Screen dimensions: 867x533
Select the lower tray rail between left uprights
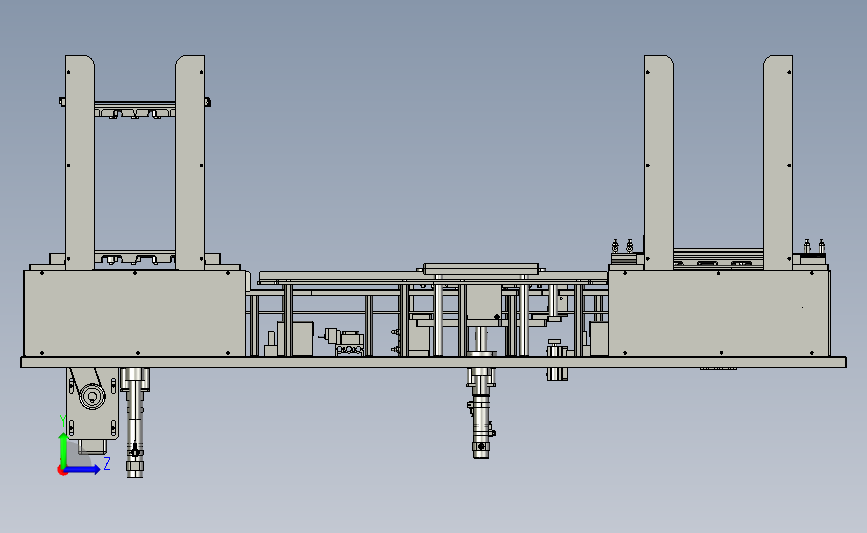135,258
